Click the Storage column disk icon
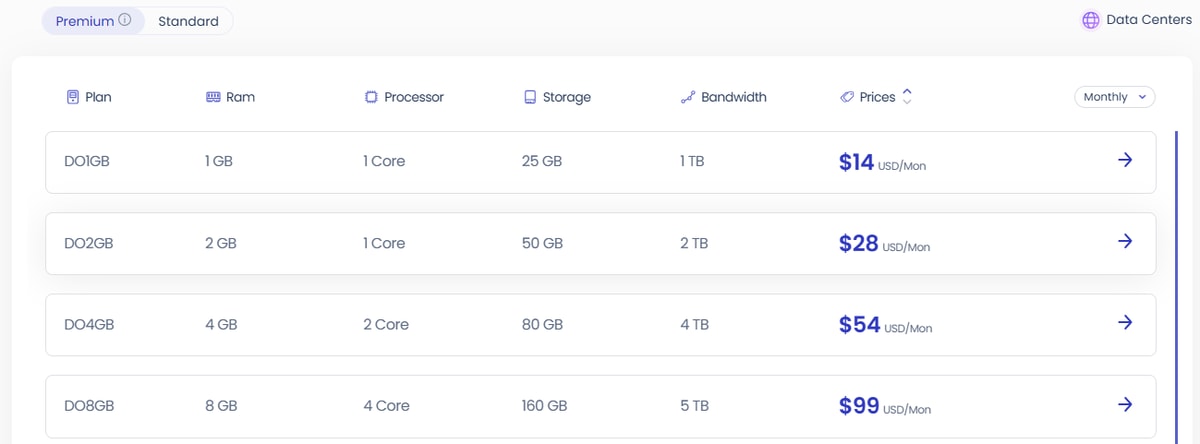 click(x=530, y=97)
